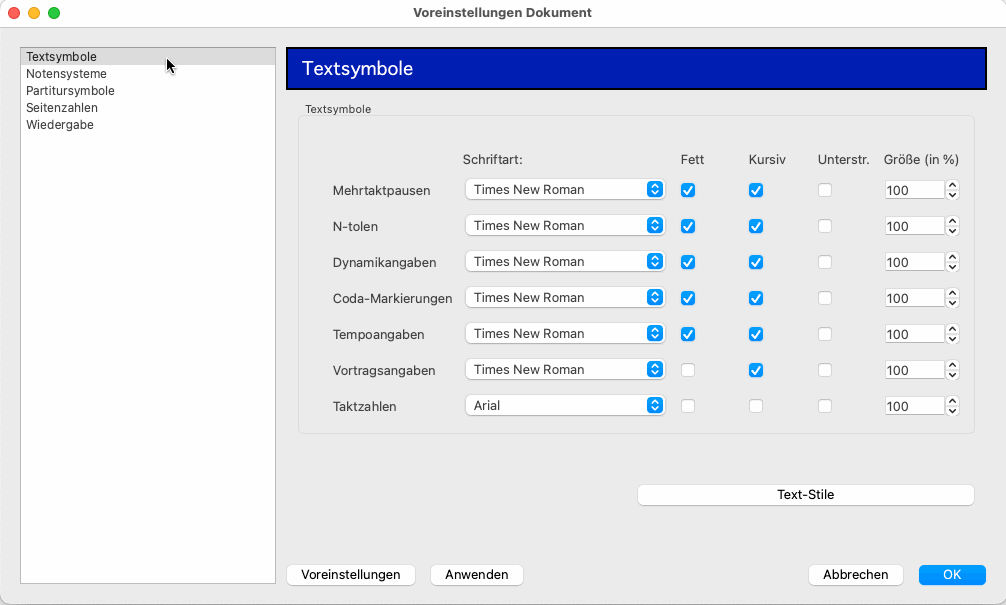The width and height of the screenshot is (1006, 605).
Task: Enable Fett checkbox for Vortragsangaben
Action: 688,370
